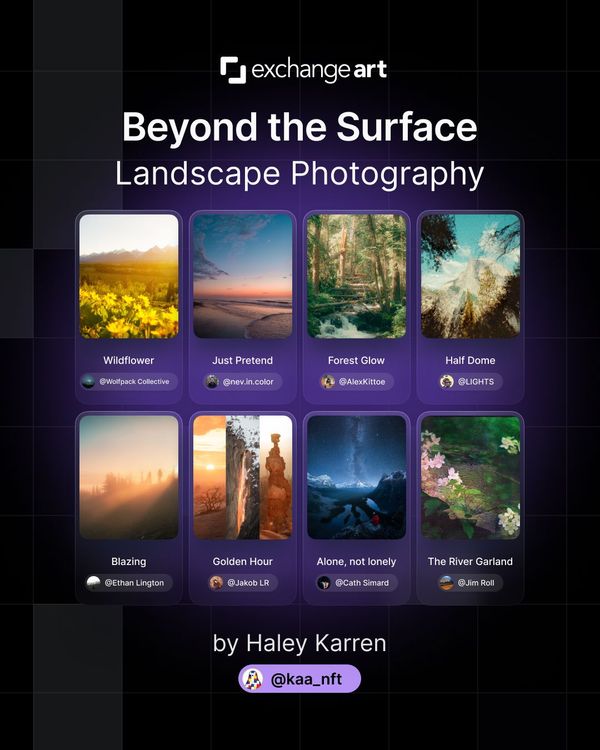Screen dimensions: 600x750
Task: Open the Just Pretend beach sunset thumbnail
Action: tap(243, 276)
